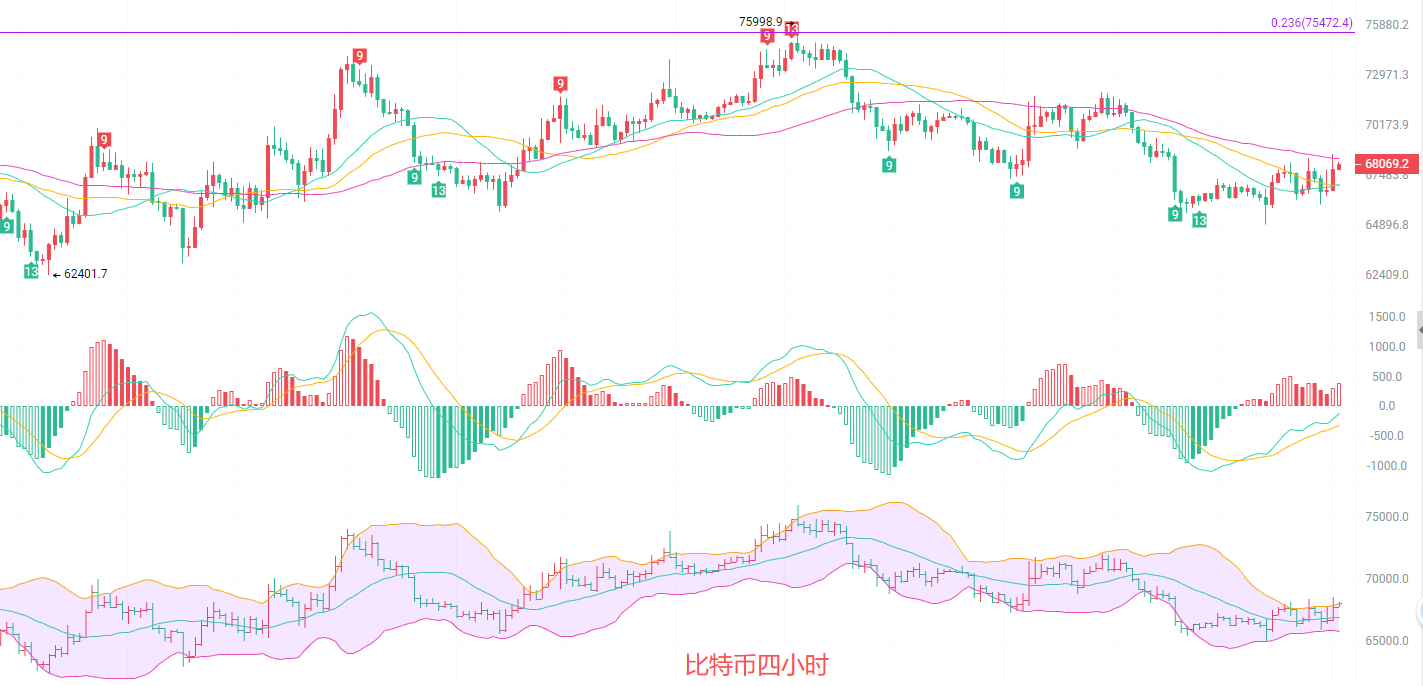Click the red 9 marker directly left of the red 13
The image size is (1423, 686).
[x=767, y=37]
